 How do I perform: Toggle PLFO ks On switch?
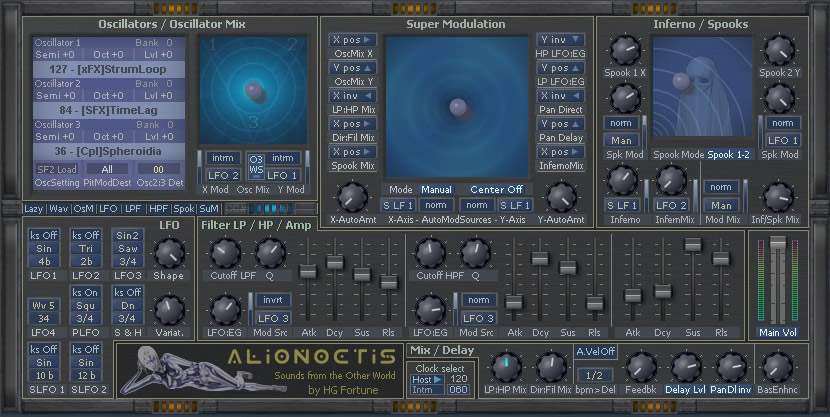tap(85, 292)
